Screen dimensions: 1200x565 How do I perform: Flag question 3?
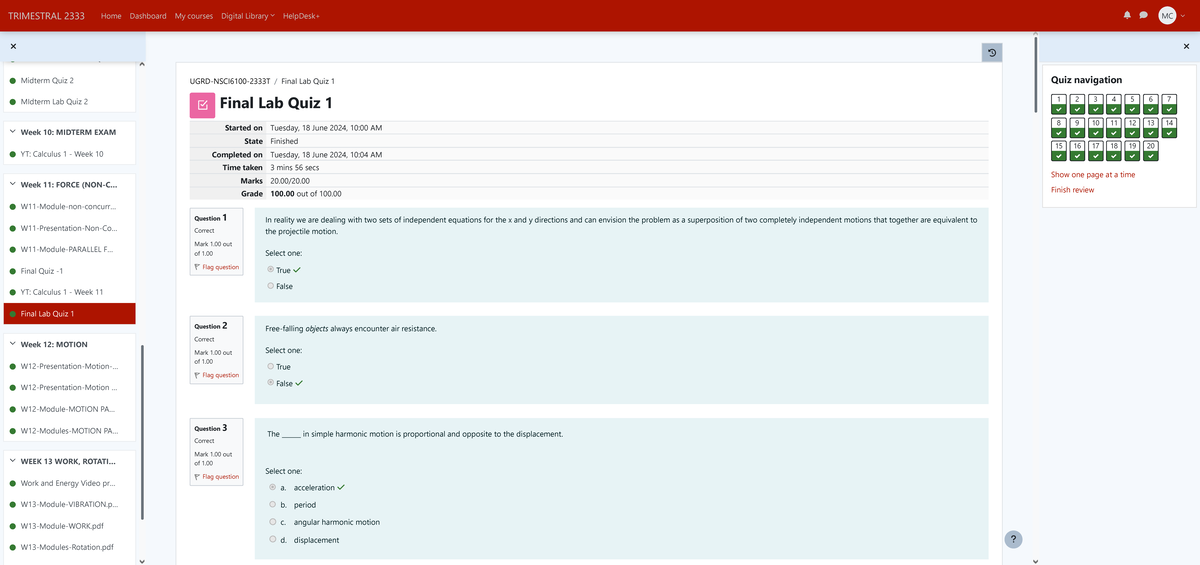218,477
